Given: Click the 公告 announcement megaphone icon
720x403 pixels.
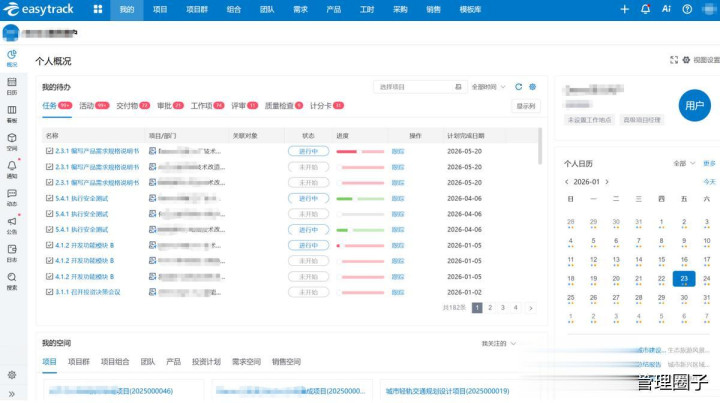Looking at the screenshot, I should coord(11,224).
